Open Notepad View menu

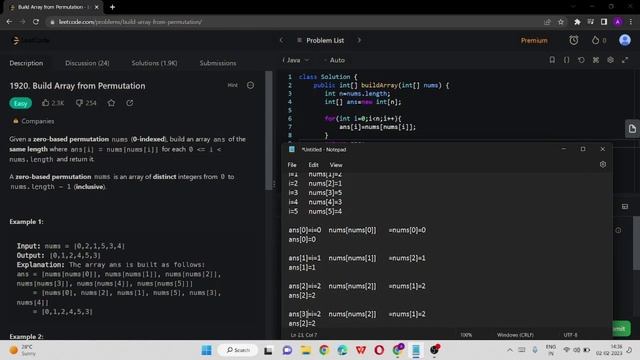pos(336,165)
